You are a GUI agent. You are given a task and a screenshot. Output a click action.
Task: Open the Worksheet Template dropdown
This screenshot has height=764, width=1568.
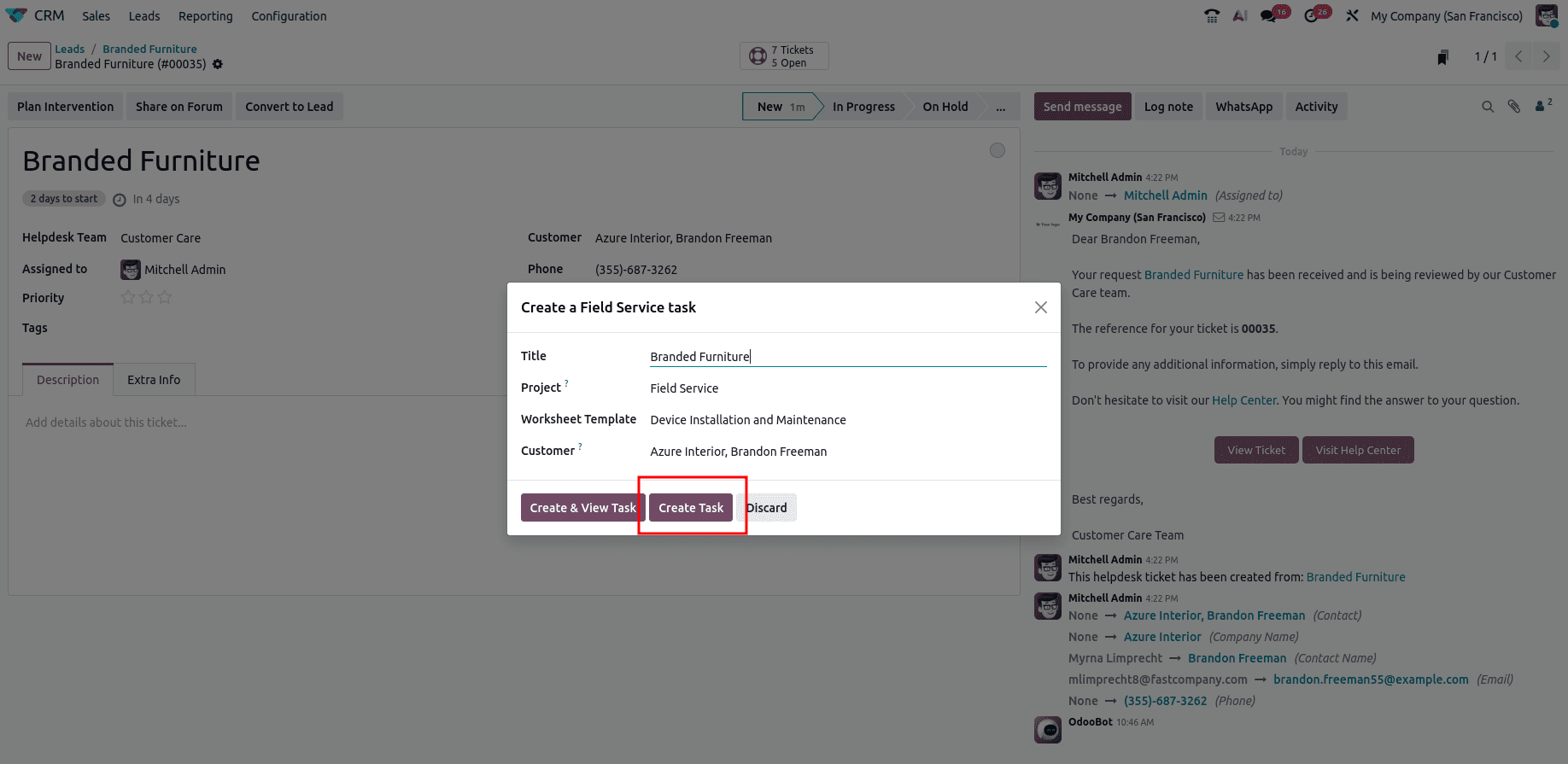tap(848, 420)
